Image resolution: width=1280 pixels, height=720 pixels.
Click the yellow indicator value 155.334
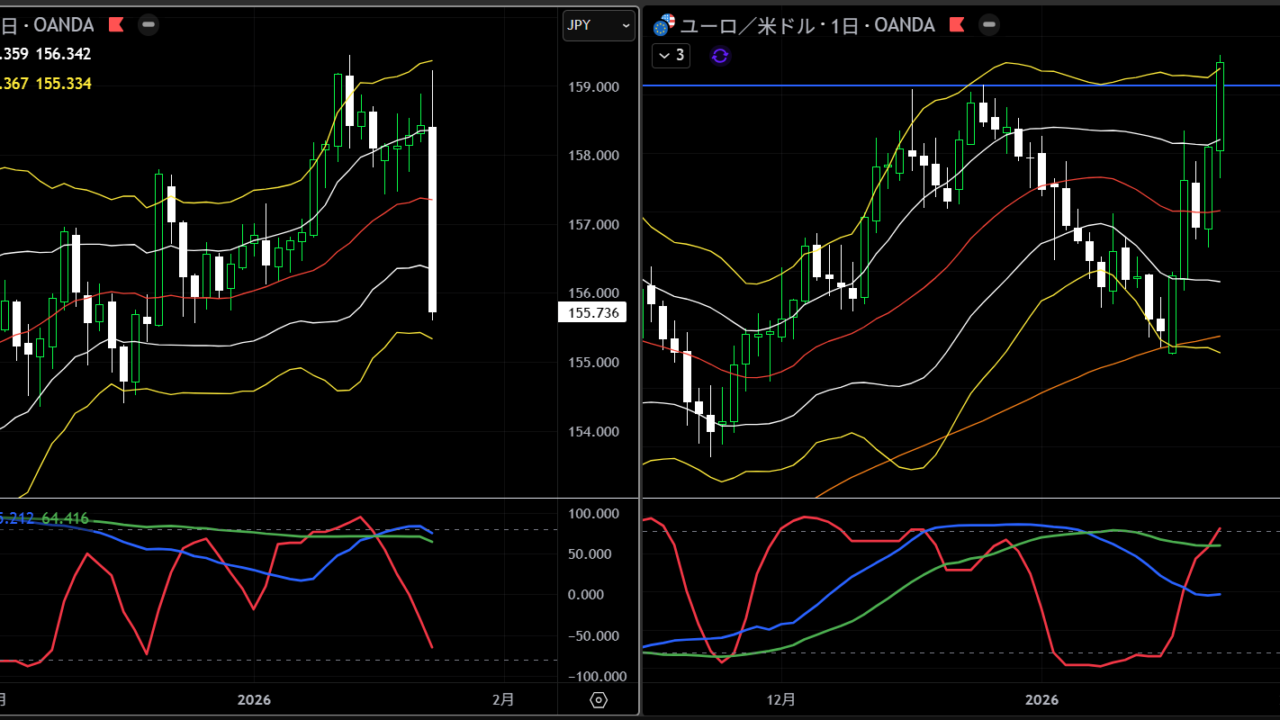tap(63, 84)
